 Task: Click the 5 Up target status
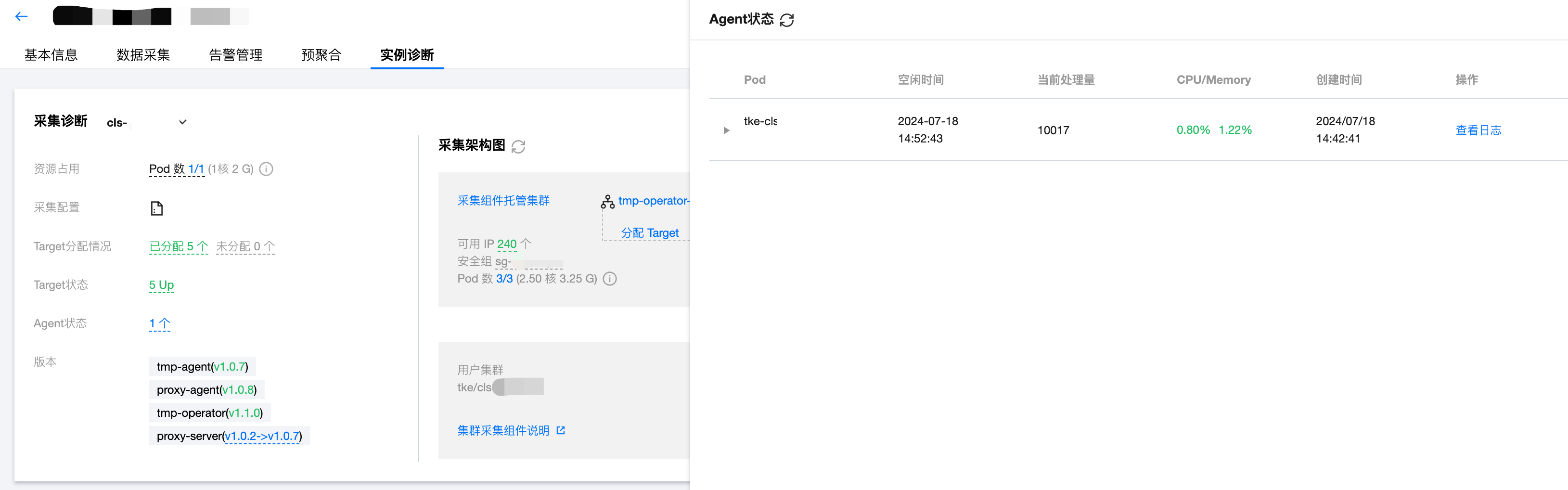pyautogui.click(x=161, y=285)
